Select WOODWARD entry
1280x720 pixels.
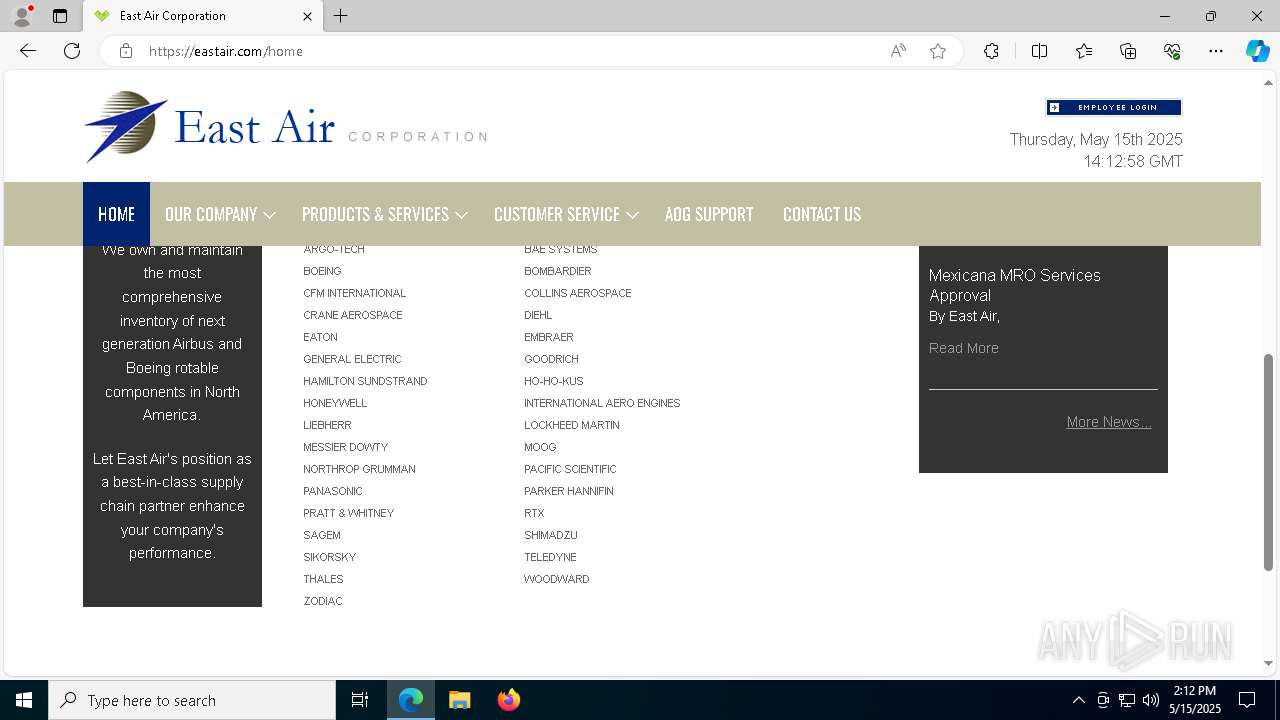point(556,579)
